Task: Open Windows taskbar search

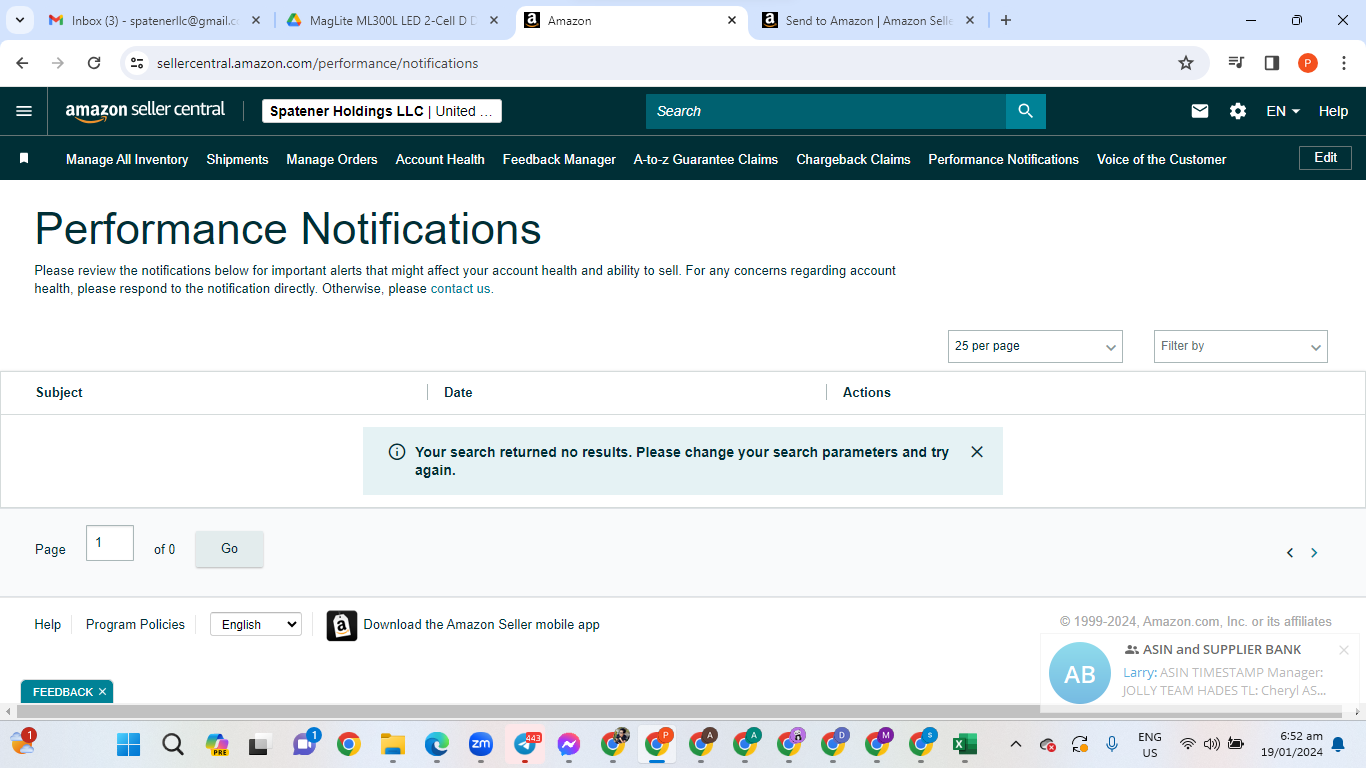Action: pos(173,744)
